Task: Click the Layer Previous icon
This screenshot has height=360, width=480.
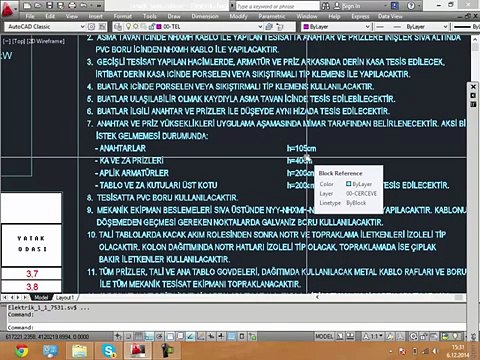Action: click(x=280, y=27)
